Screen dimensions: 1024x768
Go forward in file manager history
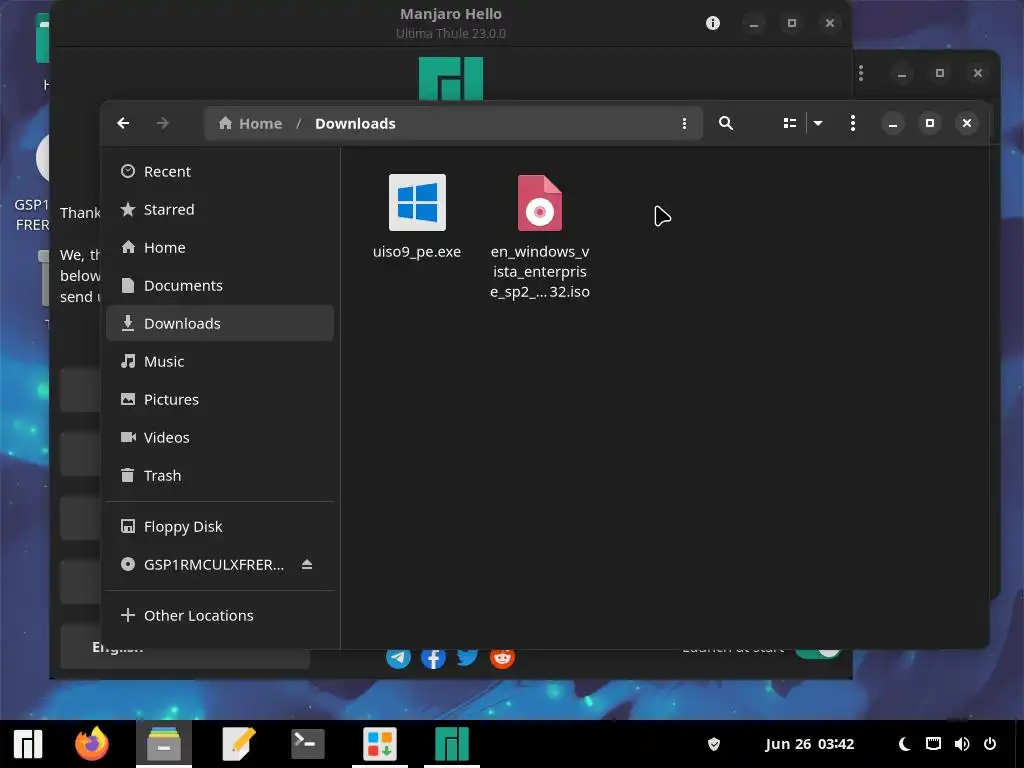[163, 123]
